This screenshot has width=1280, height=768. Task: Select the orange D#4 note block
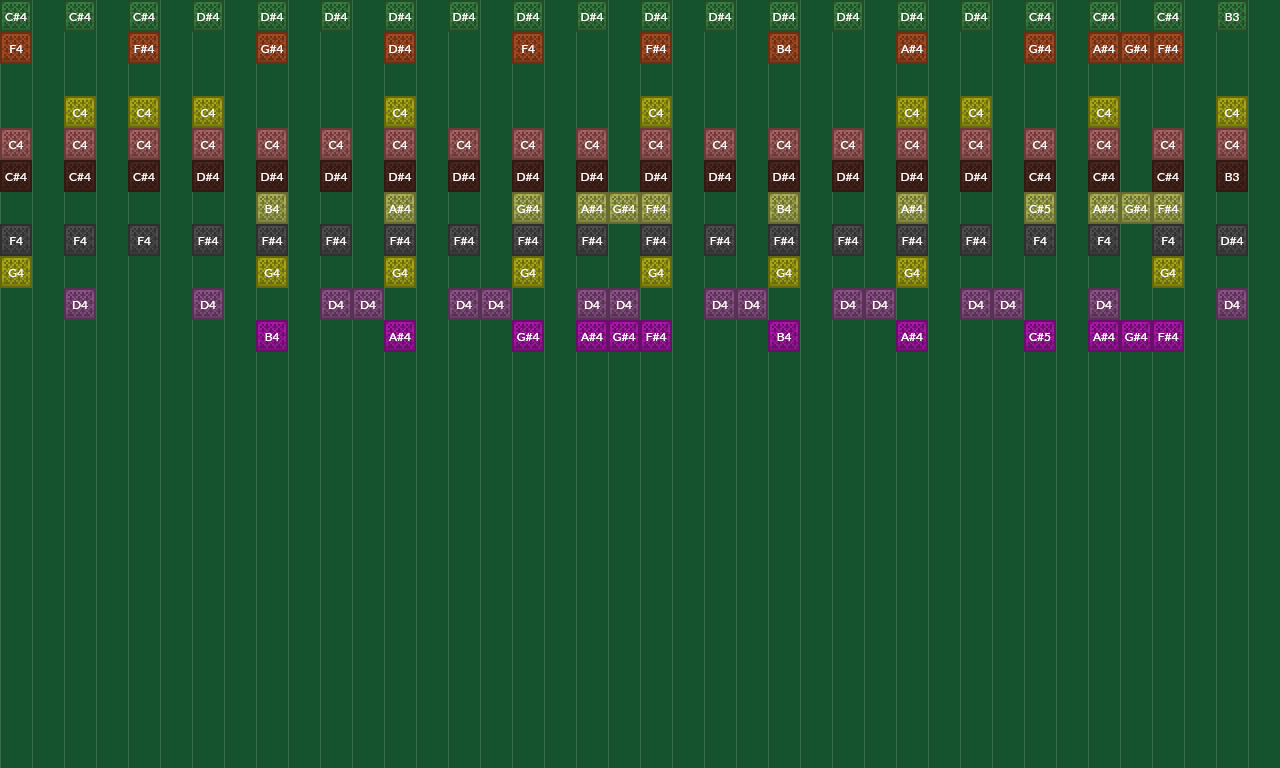(400, 48)
